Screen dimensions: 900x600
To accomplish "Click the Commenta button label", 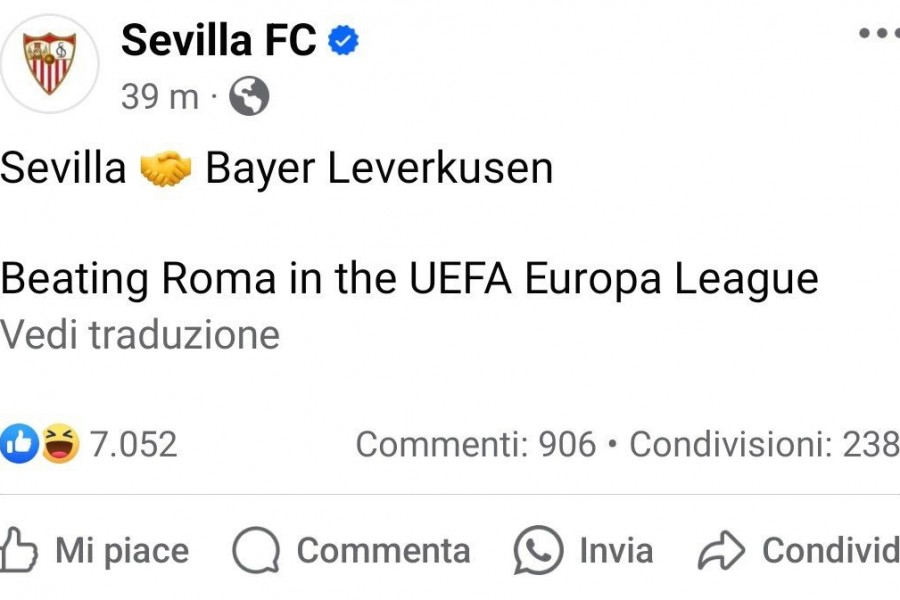I will 383,551.
